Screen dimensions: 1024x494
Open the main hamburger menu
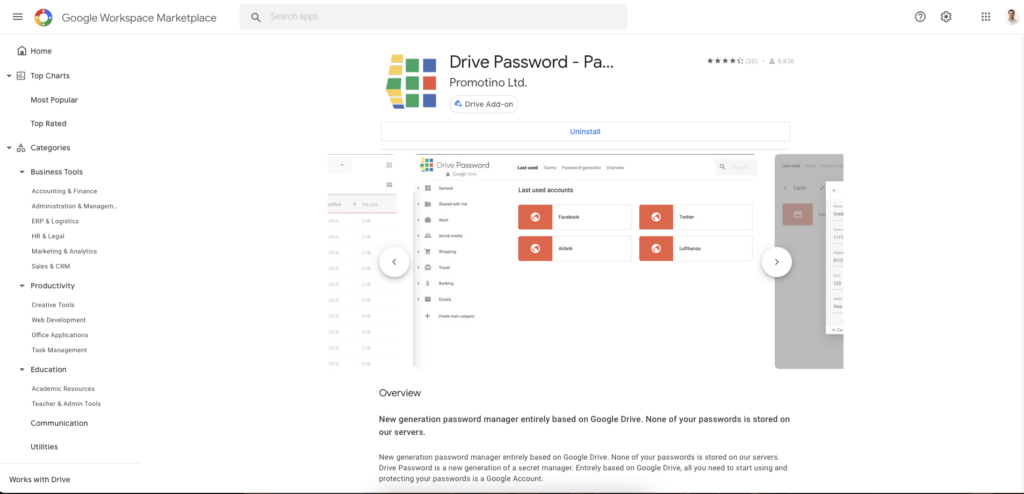tap(18, 17)
